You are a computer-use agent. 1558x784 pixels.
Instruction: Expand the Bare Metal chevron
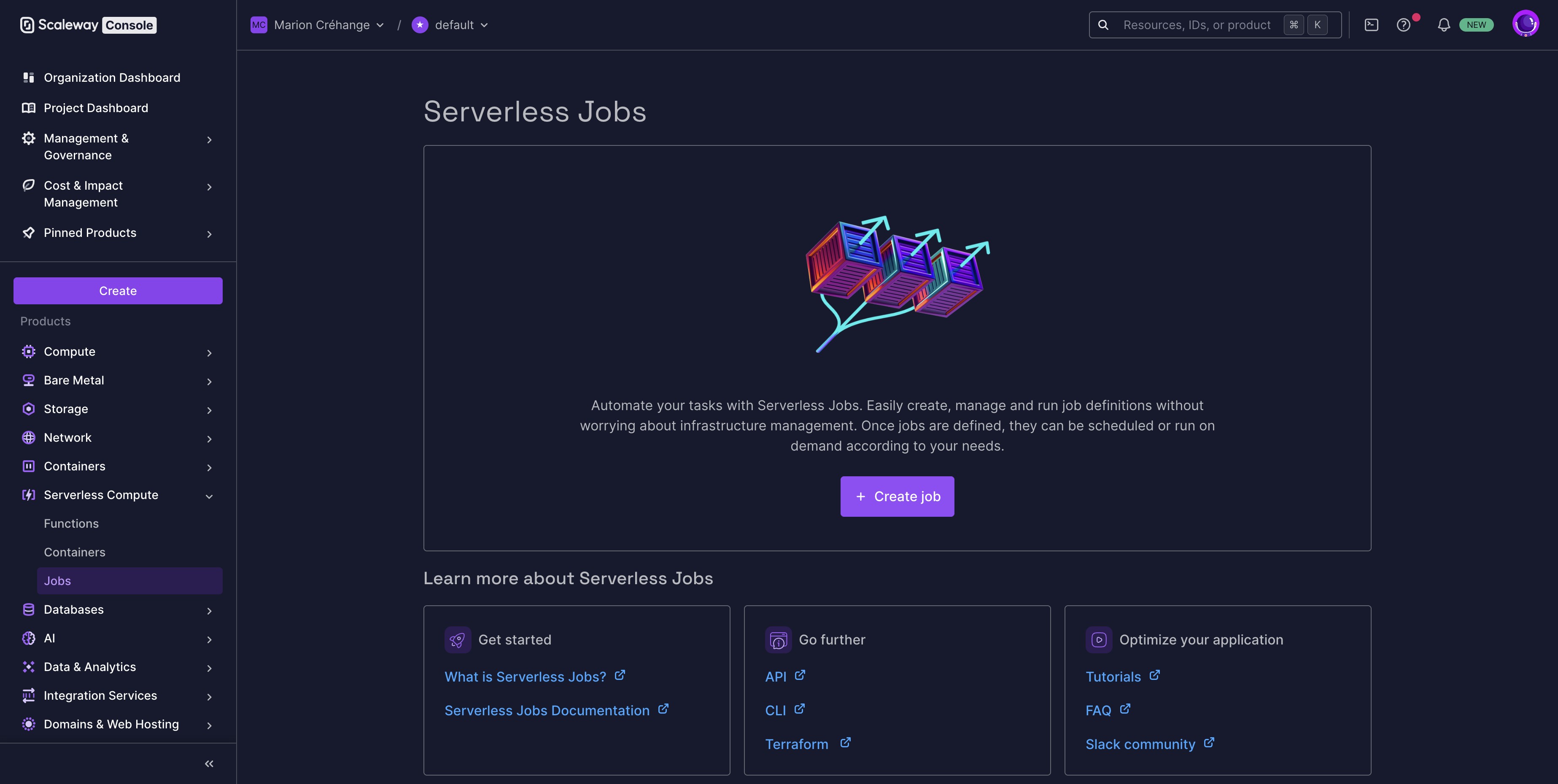pos(209,381)
